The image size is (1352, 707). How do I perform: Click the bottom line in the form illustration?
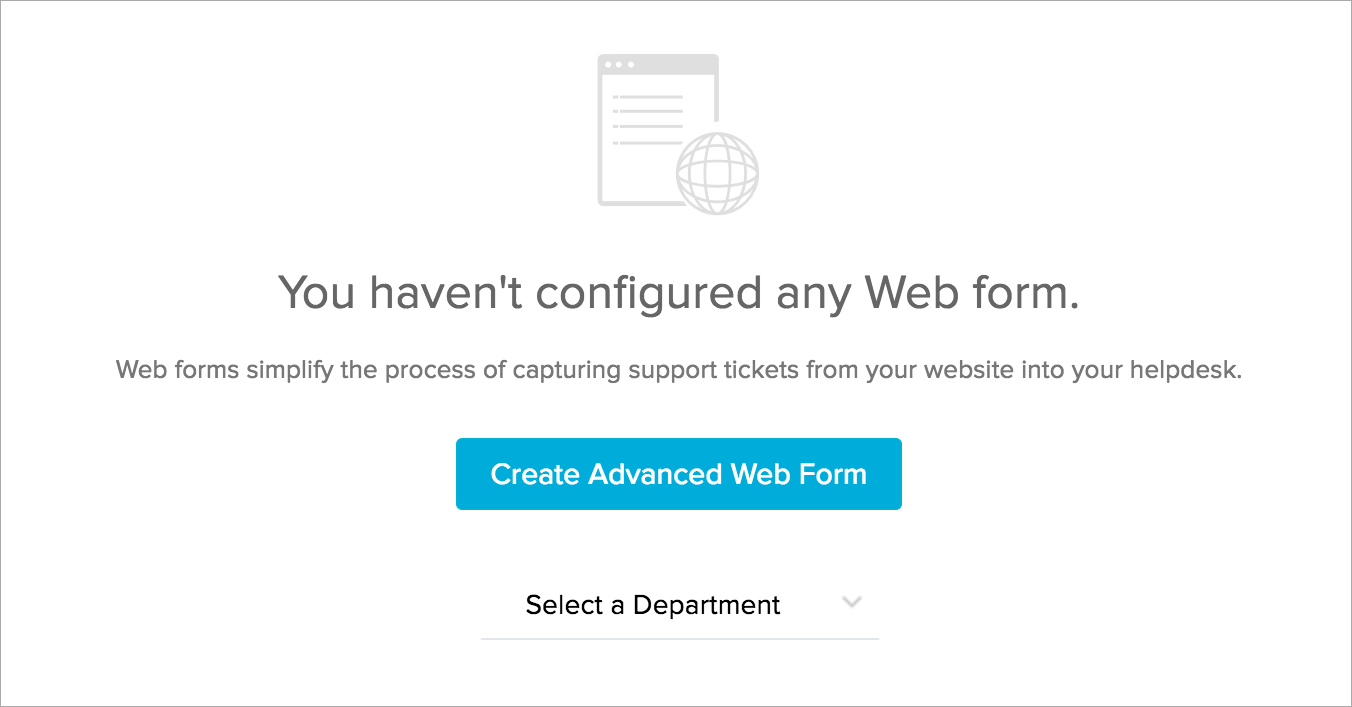point(648,143)
